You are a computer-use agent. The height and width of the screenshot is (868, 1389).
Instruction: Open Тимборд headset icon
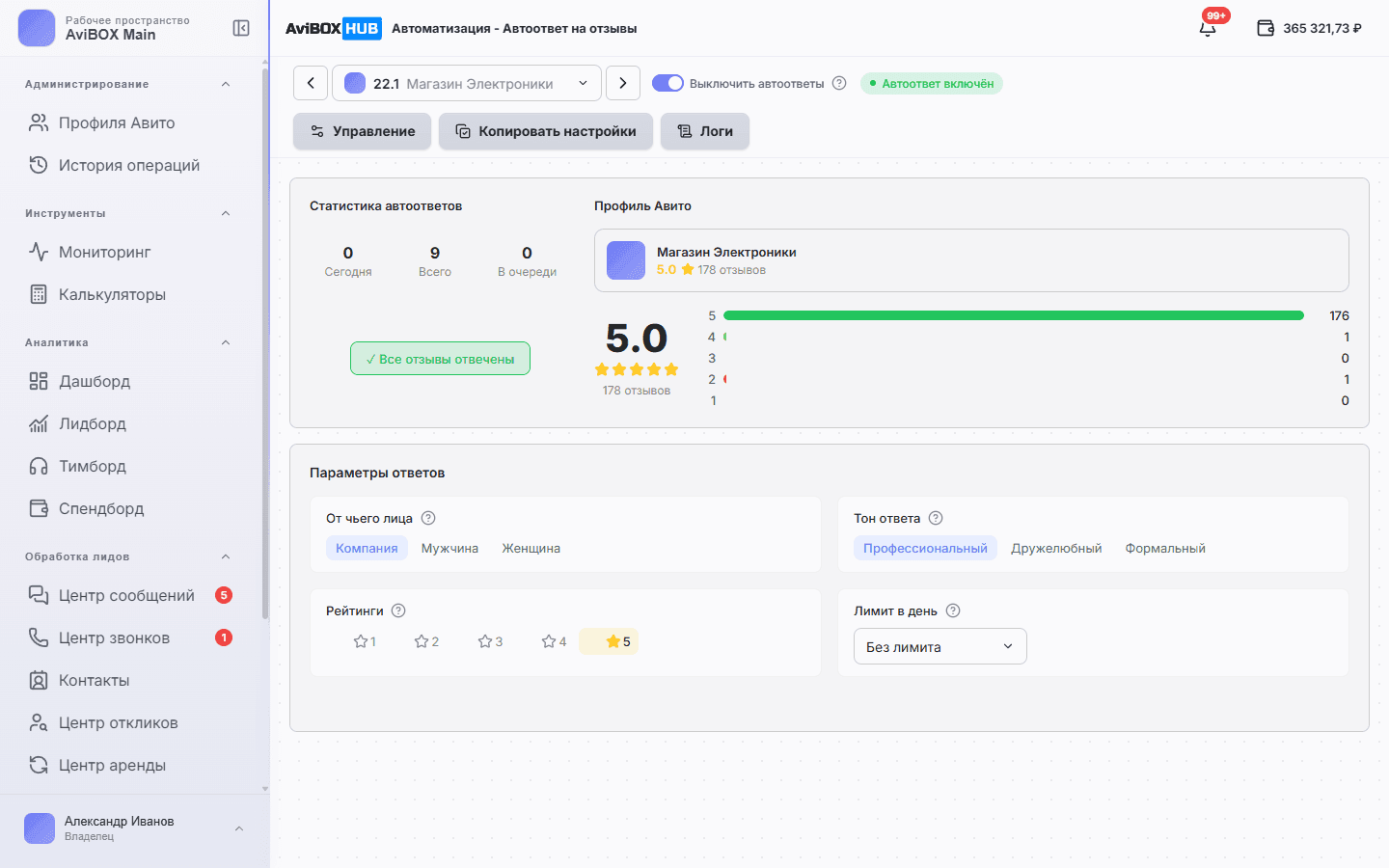click(x=39, y=466)
